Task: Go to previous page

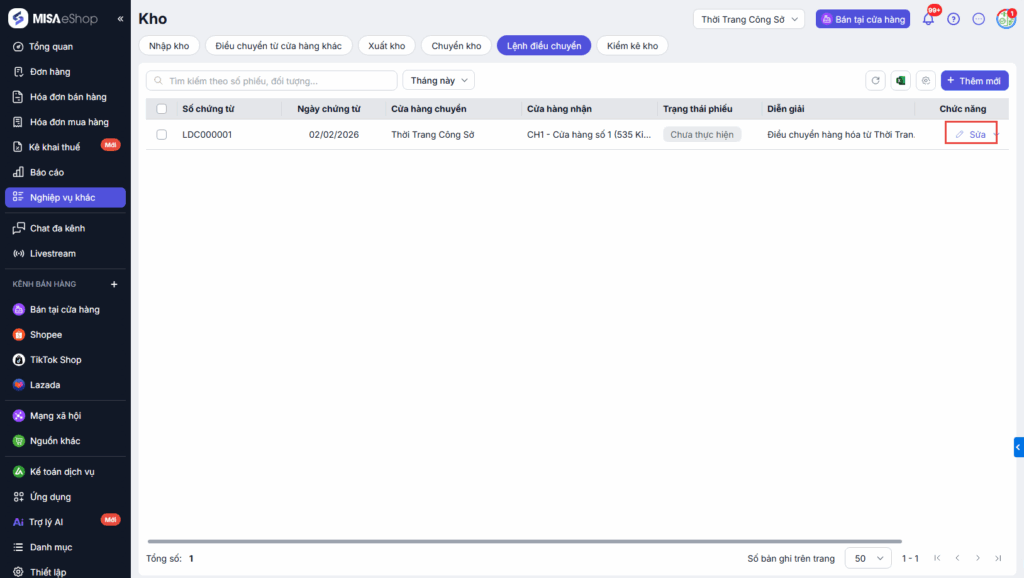Action: tap(957, 558)
